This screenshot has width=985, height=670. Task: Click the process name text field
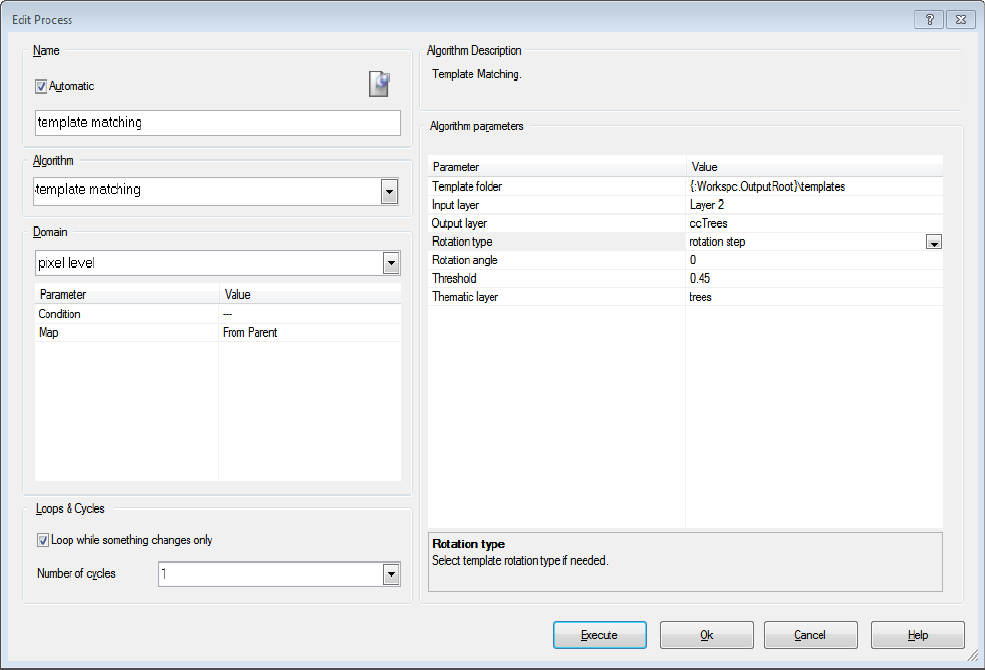point(217,123)
